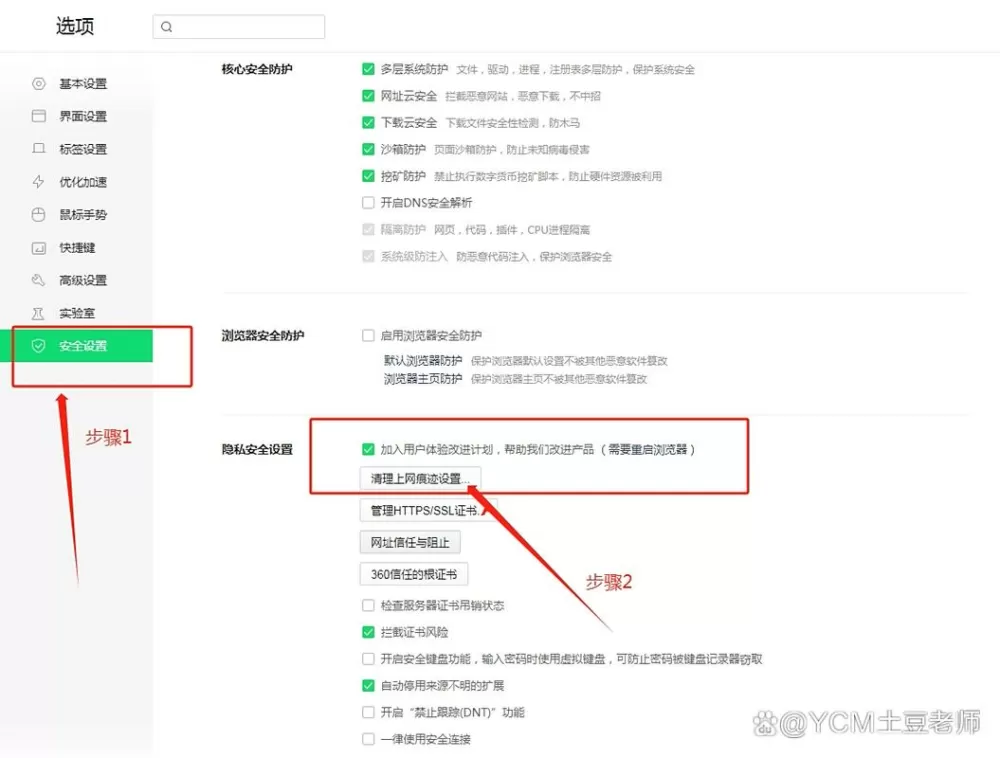Image resolution: width=1000 pixels, height=758 pixels.
Task: Click 默认浏览器防护 text
Action: coord(423,361)
